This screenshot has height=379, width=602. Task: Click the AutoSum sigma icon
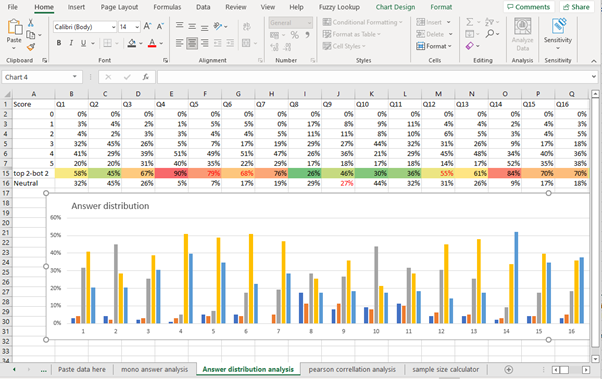click(x=470, y=22)
